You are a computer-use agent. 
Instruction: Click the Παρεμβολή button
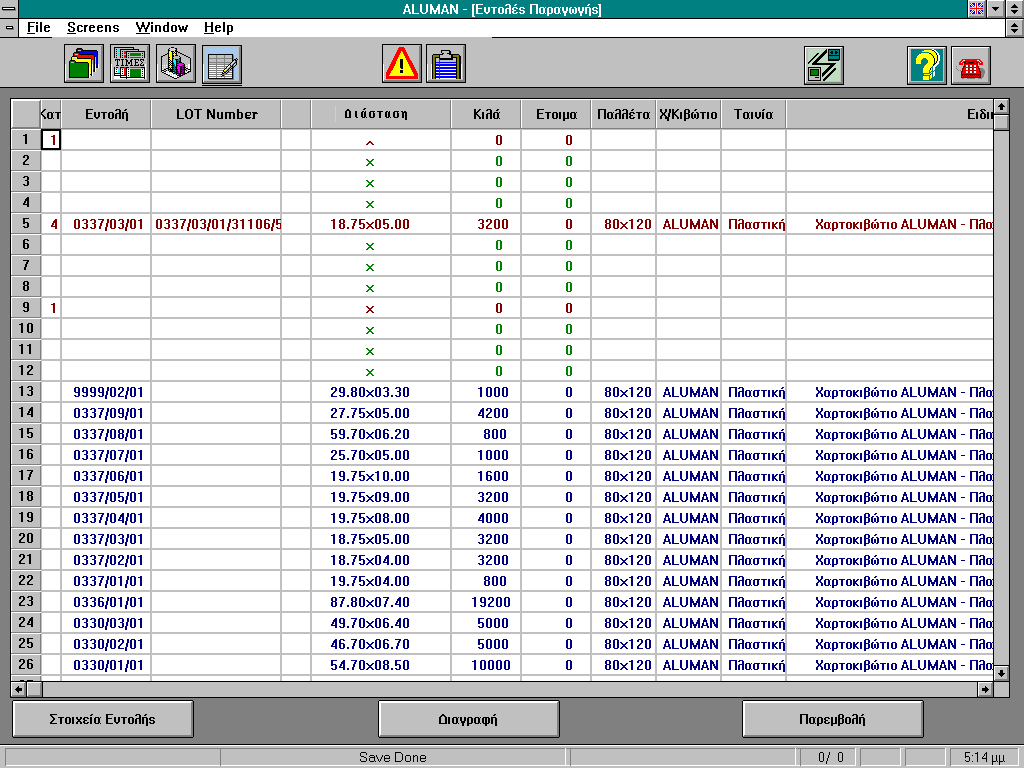pos(832,719)
